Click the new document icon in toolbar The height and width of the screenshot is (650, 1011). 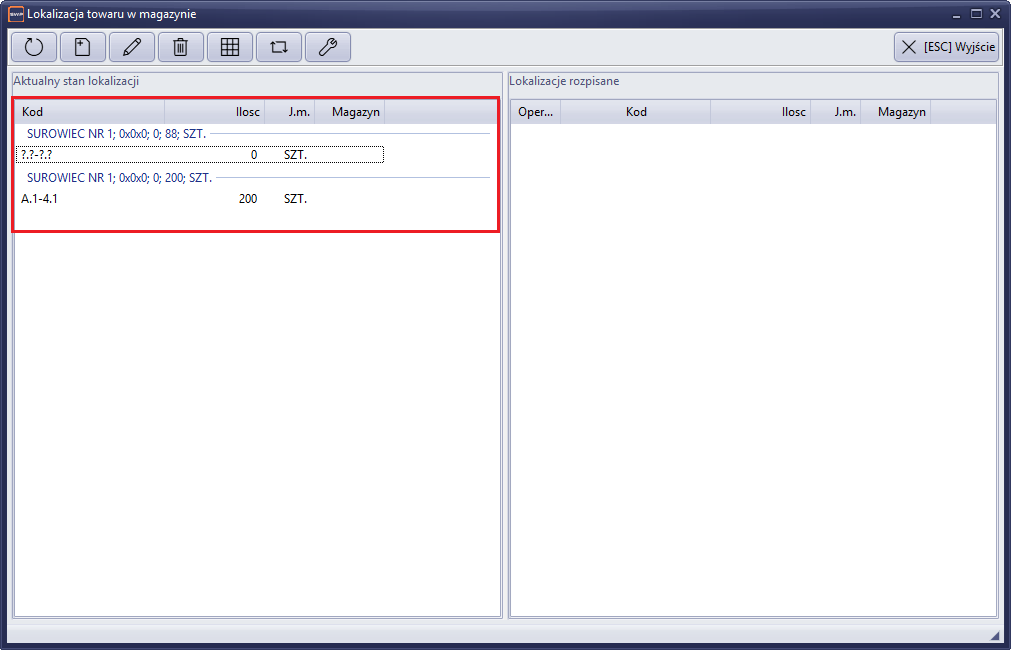tap(83, 47)
